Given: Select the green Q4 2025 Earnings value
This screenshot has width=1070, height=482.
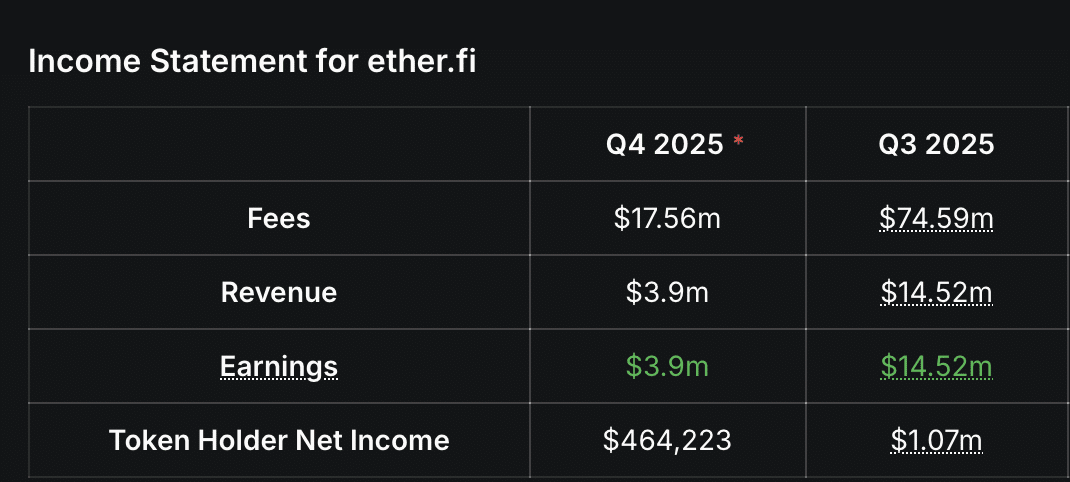Looking at the screenshot, I should [x=667, y=366].
